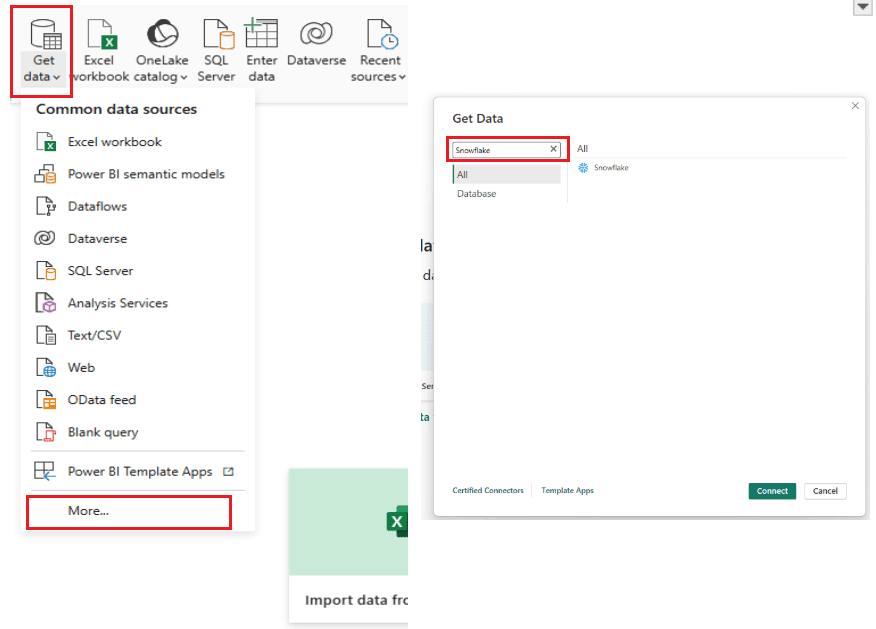
Task: Click the Dataverse ribbon icon
Action: pyautogui.click(x=316, y=34)
